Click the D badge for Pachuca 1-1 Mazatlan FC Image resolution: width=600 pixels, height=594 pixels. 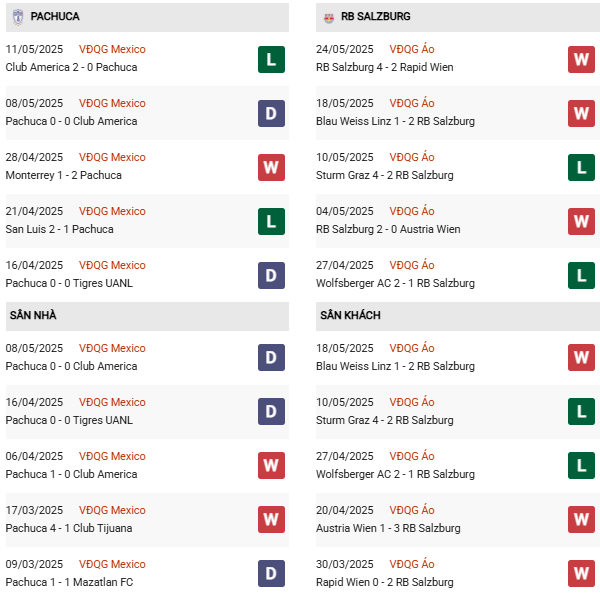[x=271, y=574]
